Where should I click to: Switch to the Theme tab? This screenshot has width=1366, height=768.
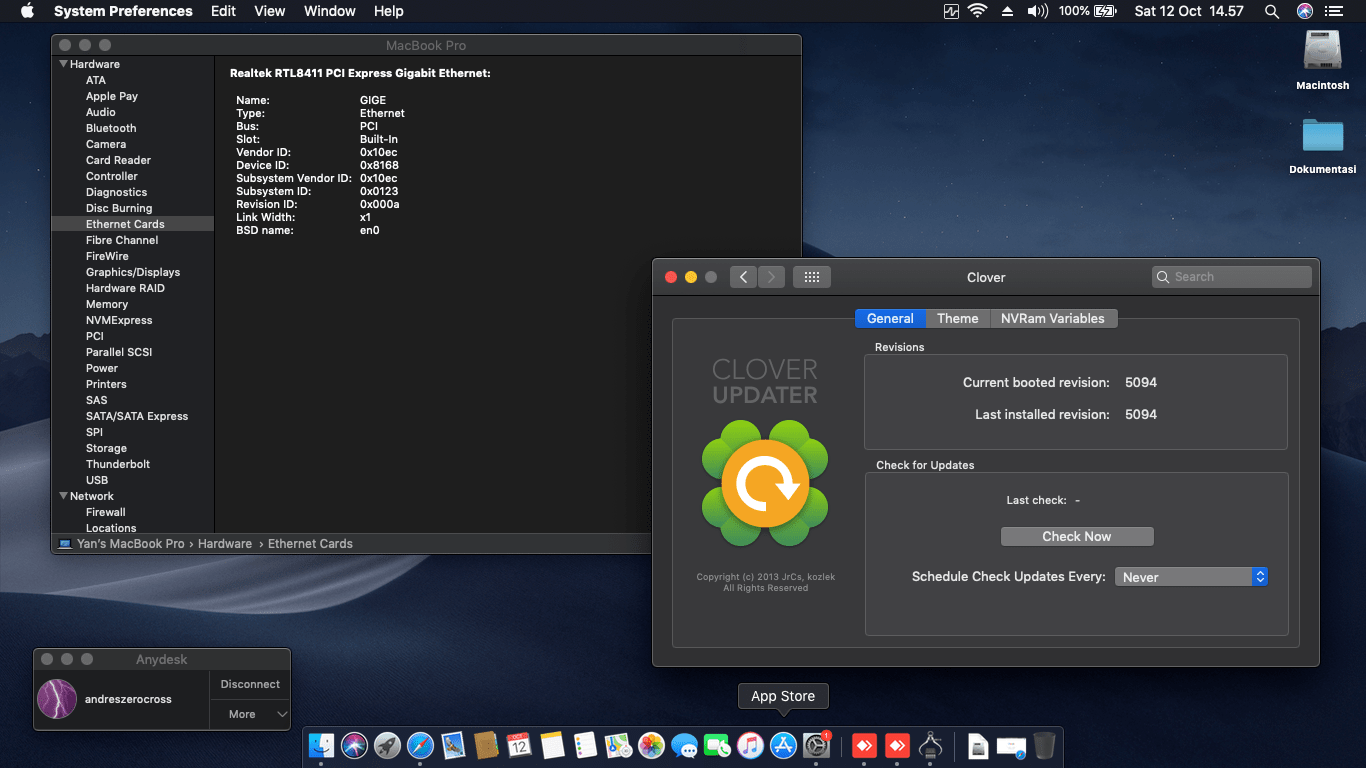(957, 318)
